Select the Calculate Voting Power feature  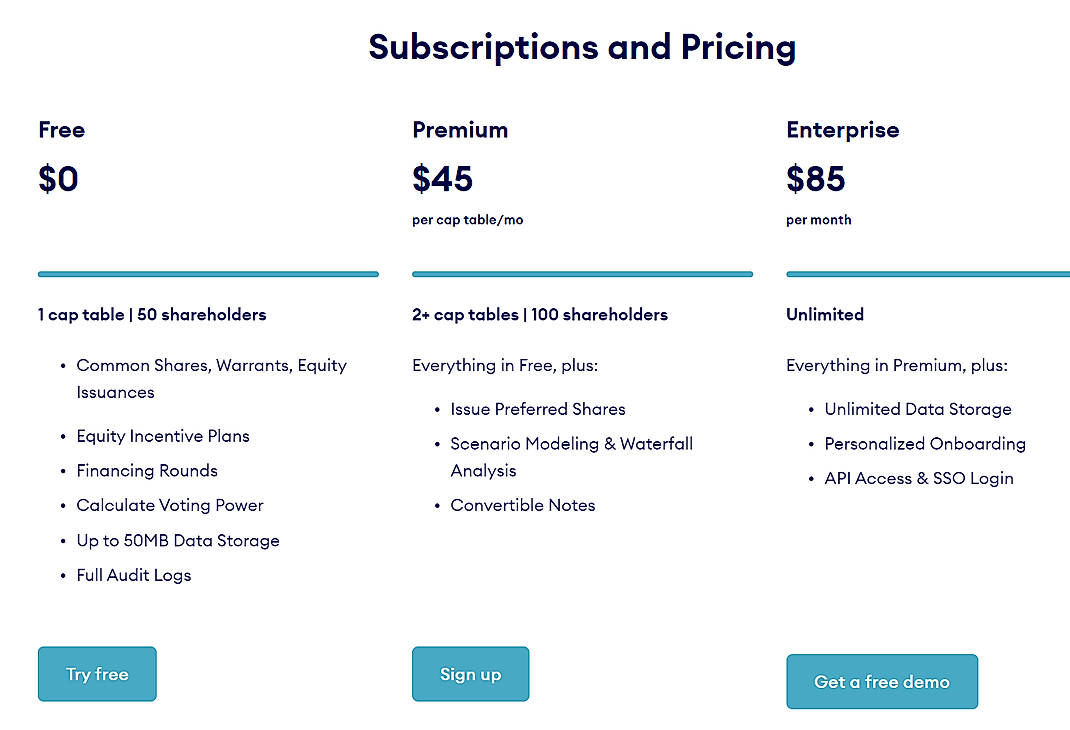tap(170, 505)
